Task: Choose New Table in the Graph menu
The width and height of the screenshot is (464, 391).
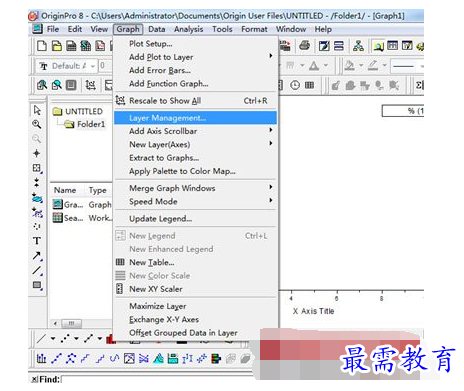Action: tap(195, 262)
